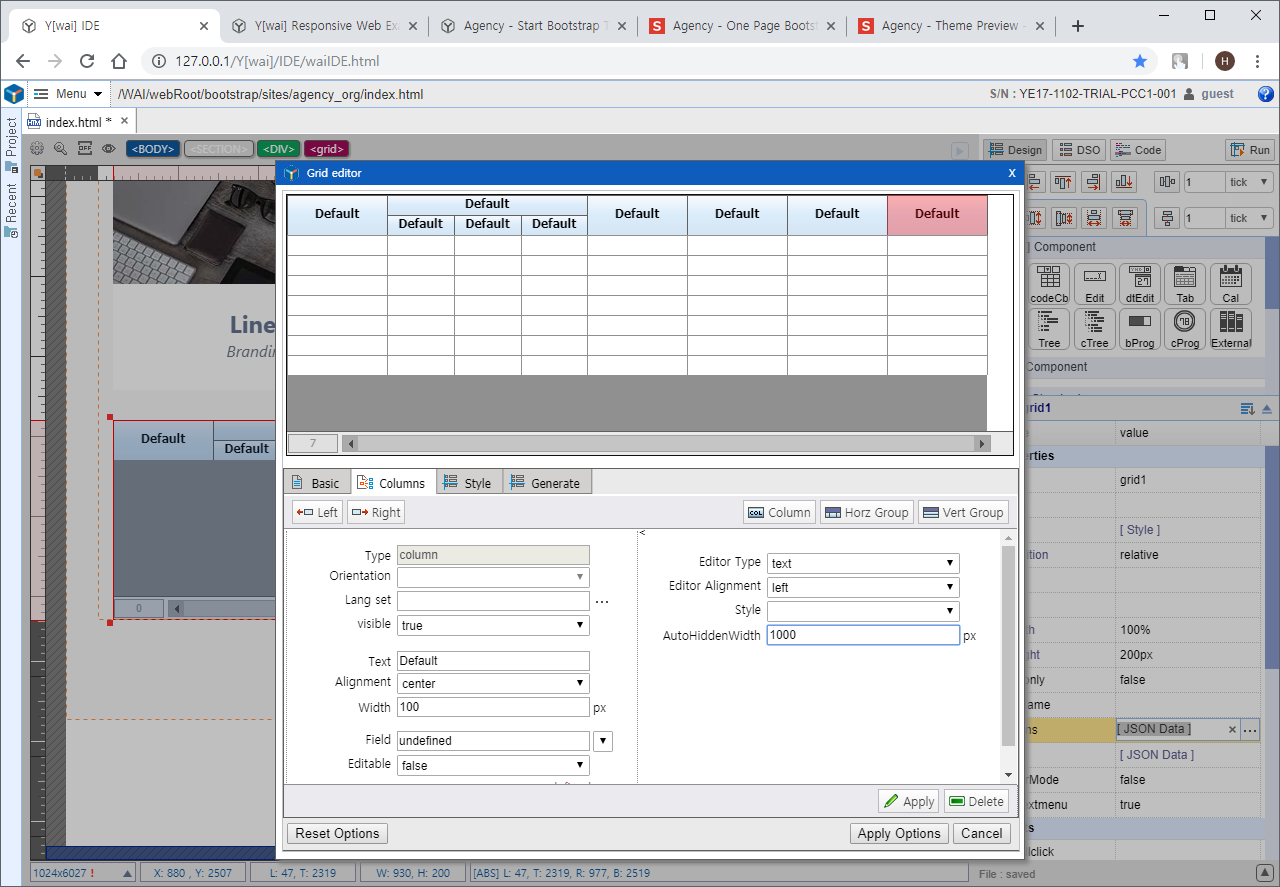This screenshot has height=887, width=1280.
Task: Bookmark this page with the star icon
Action: tap(1140, 61)
